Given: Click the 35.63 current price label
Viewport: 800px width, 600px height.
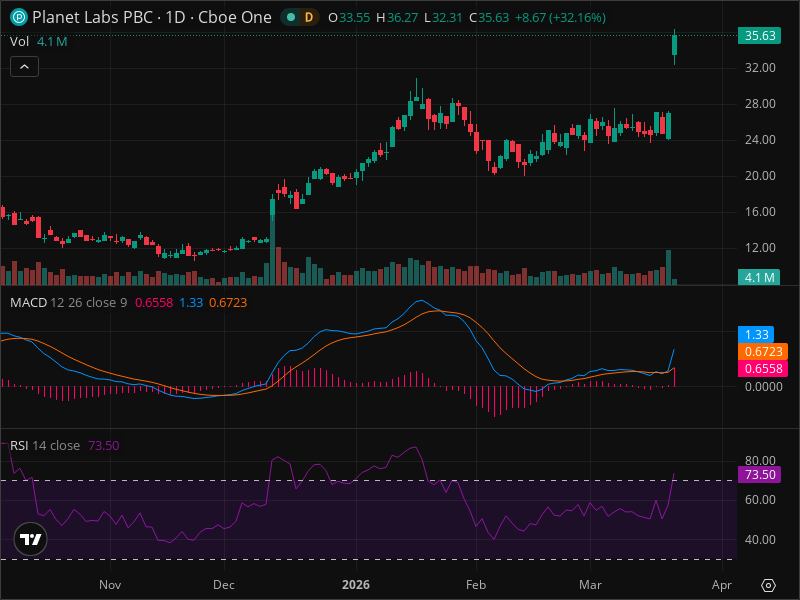Looking at the screenshot, I should pos(759,36).
